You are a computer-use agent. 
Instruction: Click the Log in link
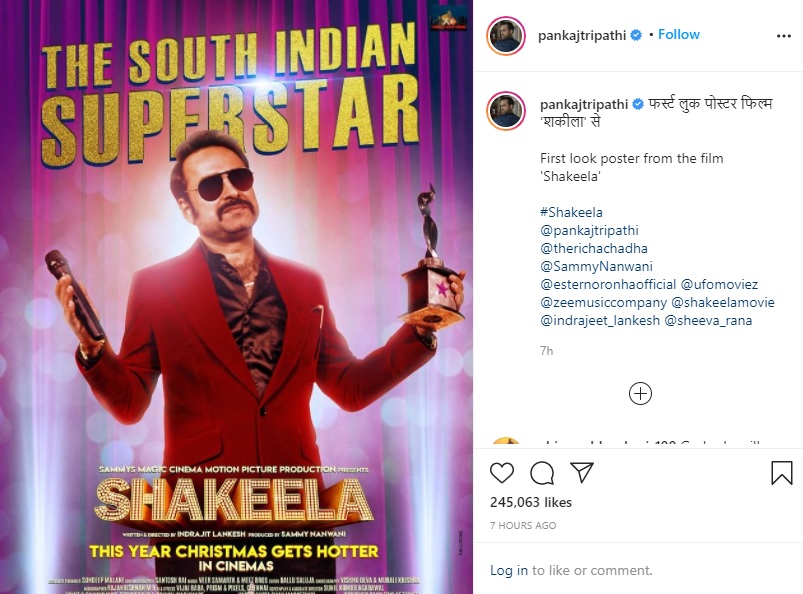click(509, 570)
